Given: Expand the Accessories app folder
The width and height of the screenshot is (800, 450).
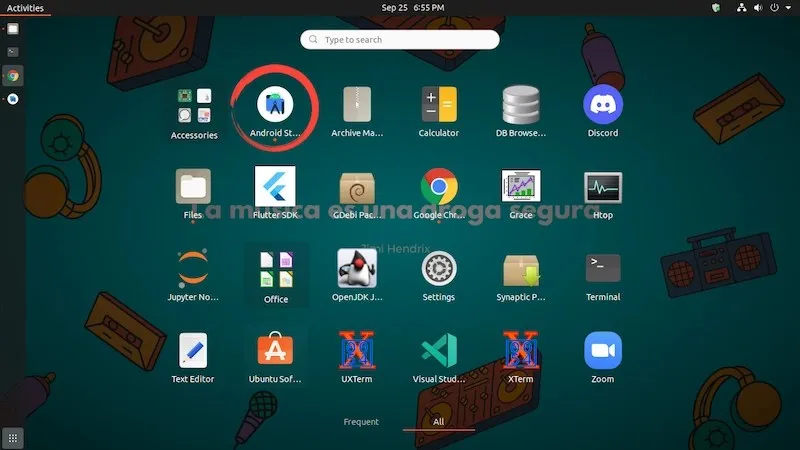Looking at the screenshot, I should click(193, 107).
